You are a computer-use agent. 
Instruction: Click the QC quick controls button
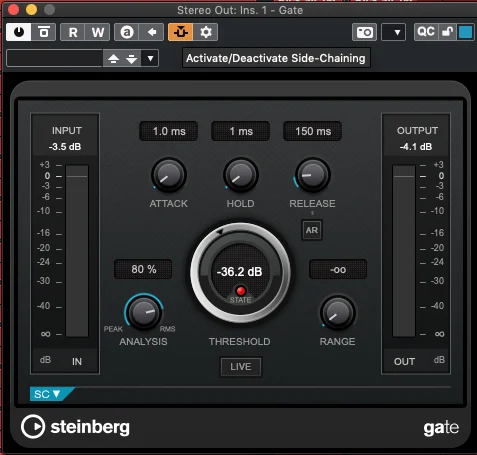coord(426,32)
